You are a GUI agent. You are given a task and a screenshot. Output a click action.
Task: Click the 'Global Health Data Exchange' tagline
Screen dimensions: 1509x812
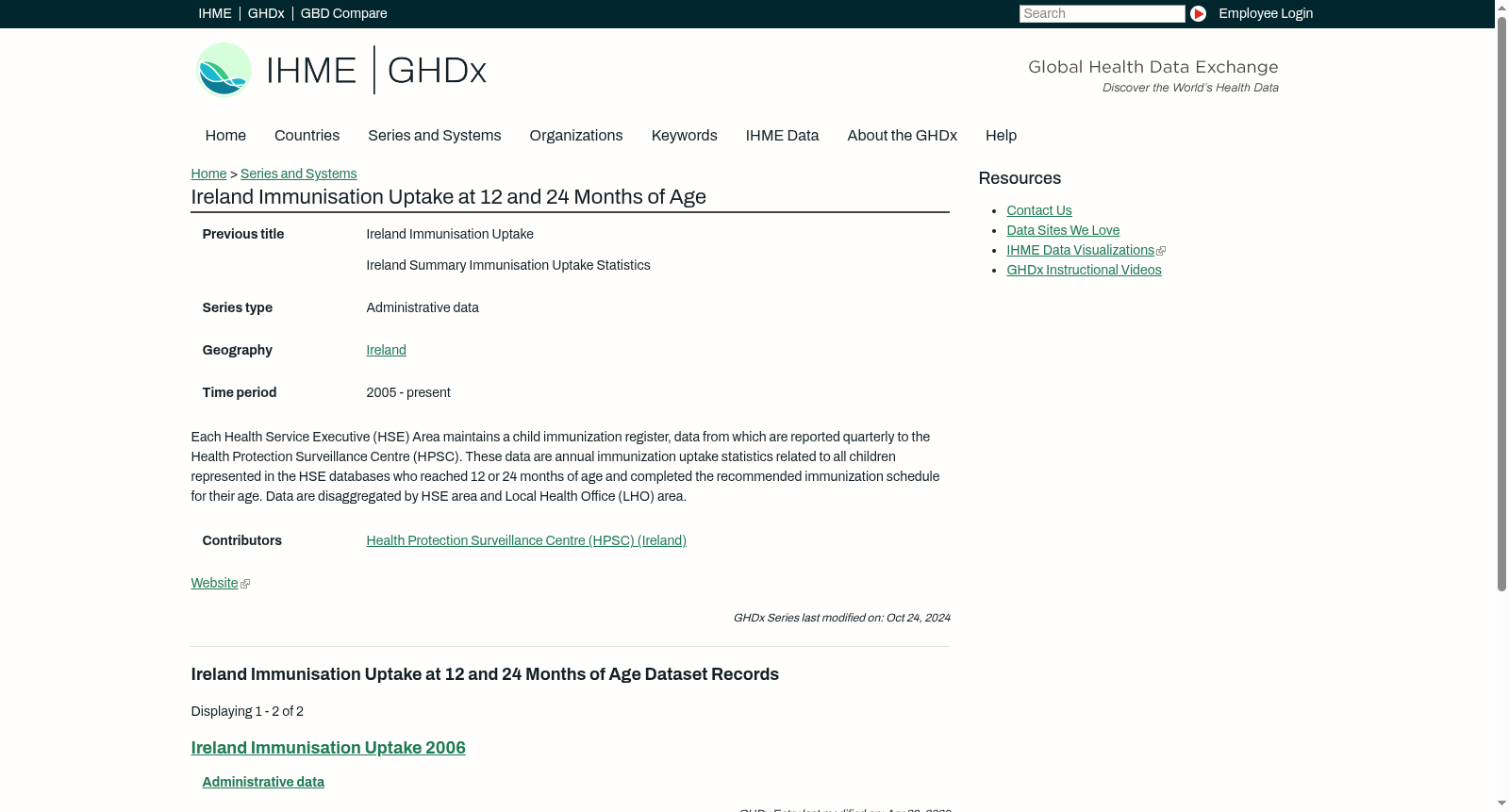coord(1152,67)
